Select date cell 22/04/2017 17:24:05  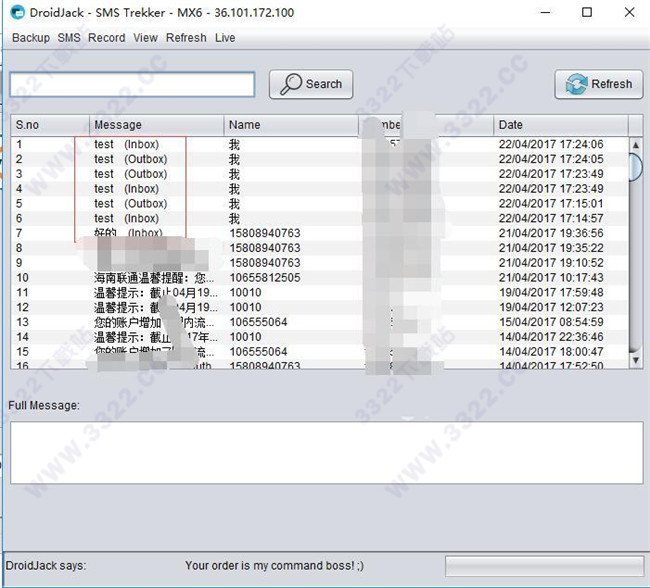[x=551, y=159]
